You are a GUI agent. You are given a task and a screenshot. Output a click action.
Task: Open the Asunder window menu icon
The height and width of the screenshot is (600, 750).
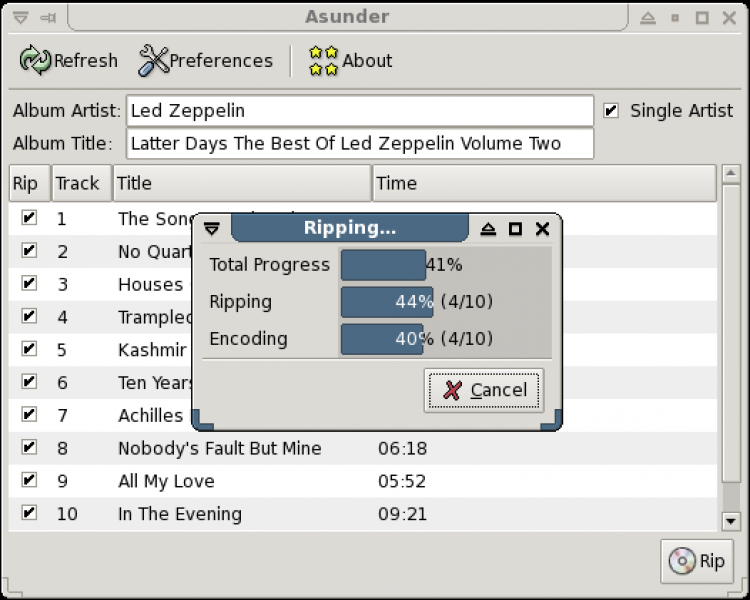(20, 17)
